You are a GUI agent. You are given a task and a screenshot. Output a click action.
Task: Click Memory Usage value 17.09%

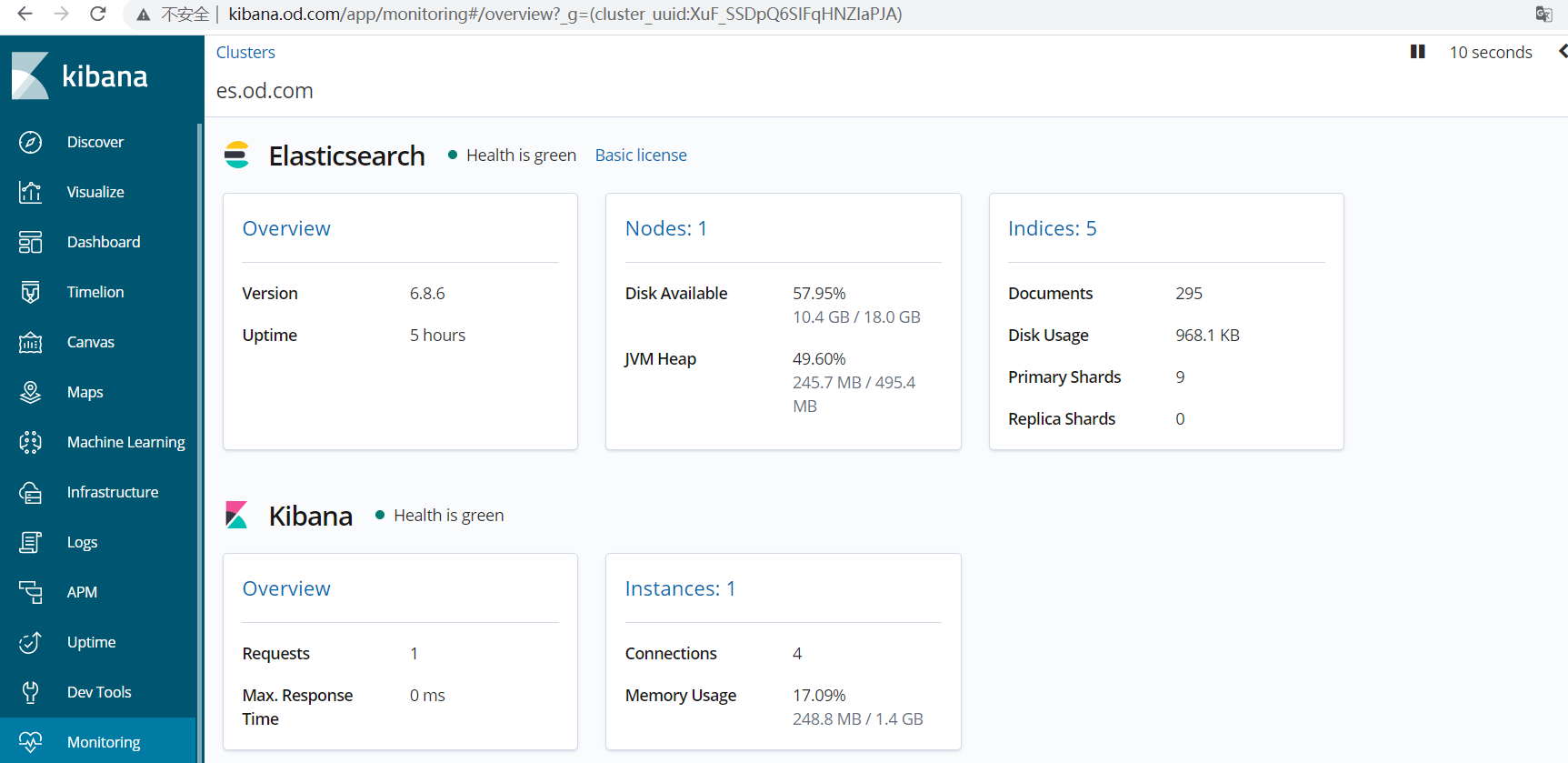coord(819,696)
